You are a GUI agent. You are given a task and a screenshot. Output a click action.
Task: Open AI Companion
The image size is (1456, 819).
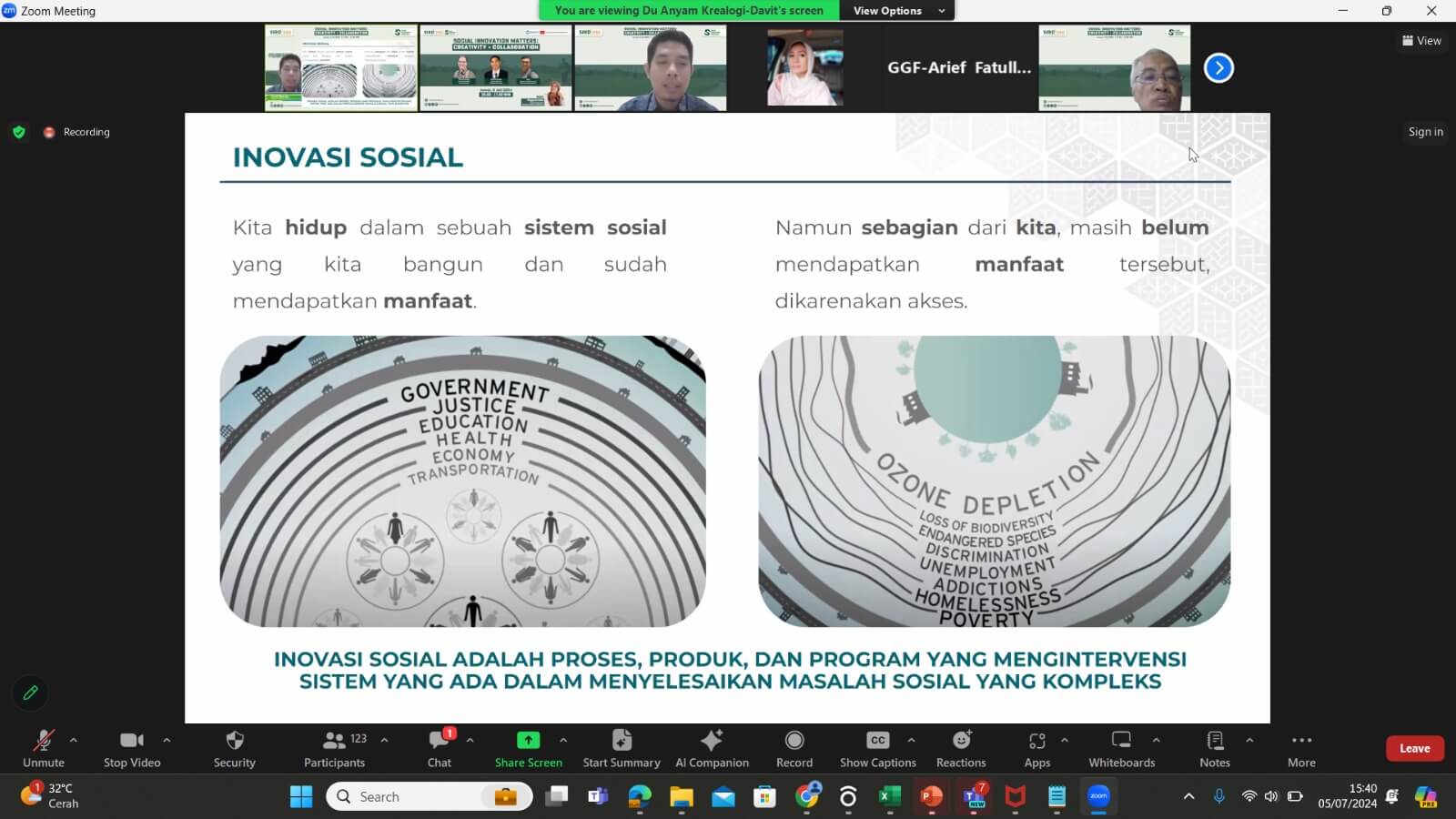[x=712, y=748]
